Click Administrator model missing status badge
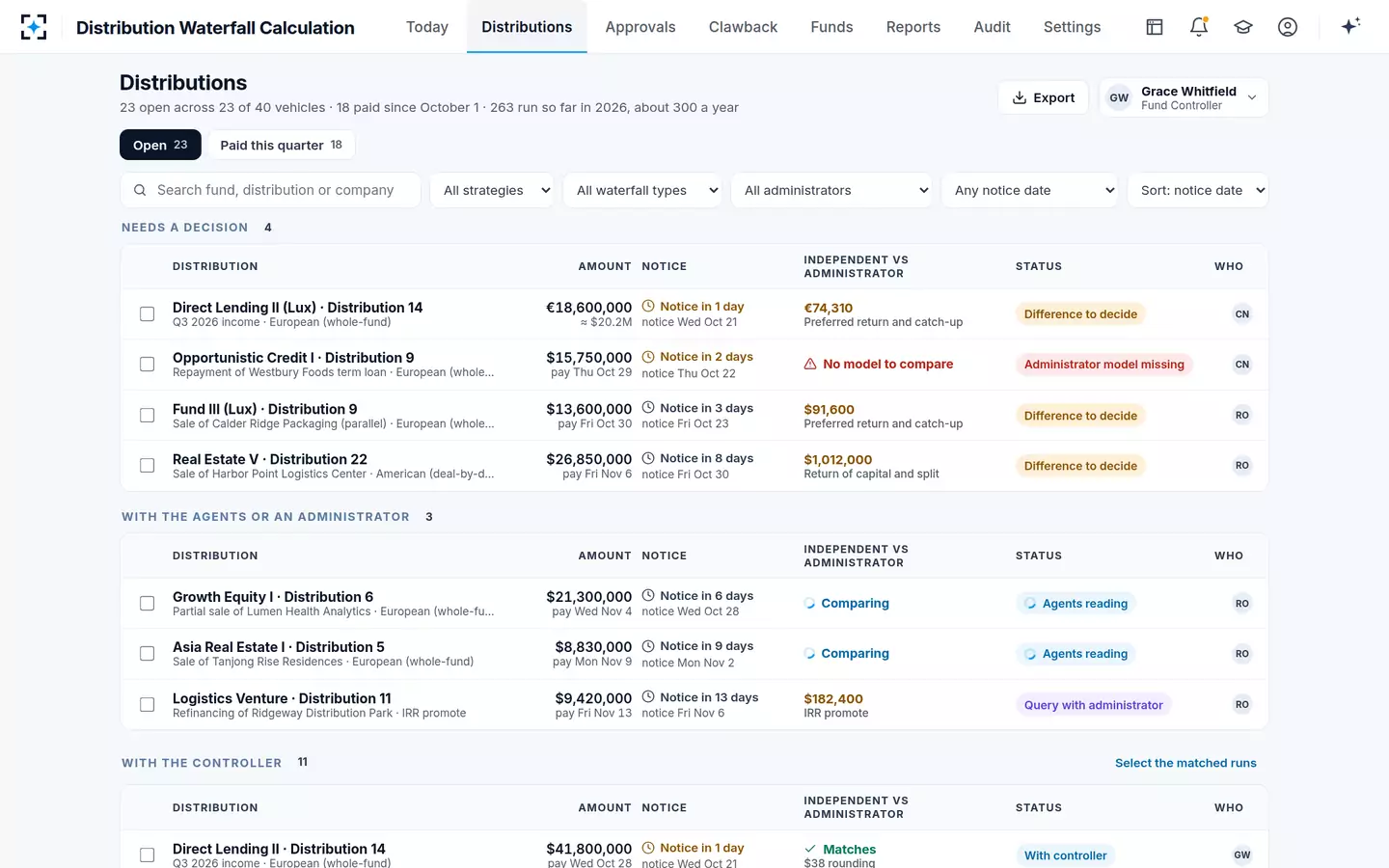1389x868 pixels. [x=1103, y=365]
